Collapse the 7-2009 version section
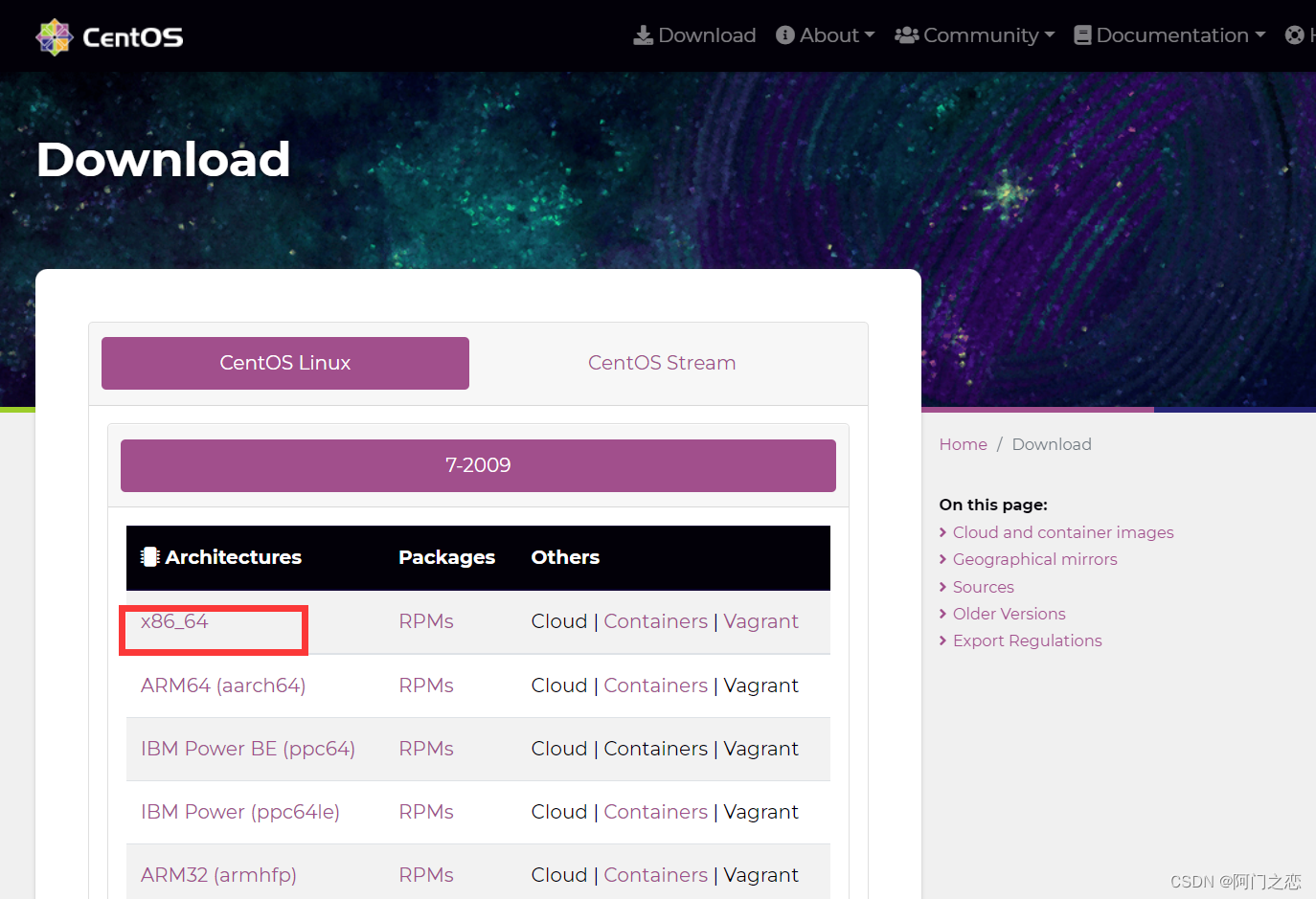Image resolution: width=1316 pixels, height=899 pixels. coord(478,465)
